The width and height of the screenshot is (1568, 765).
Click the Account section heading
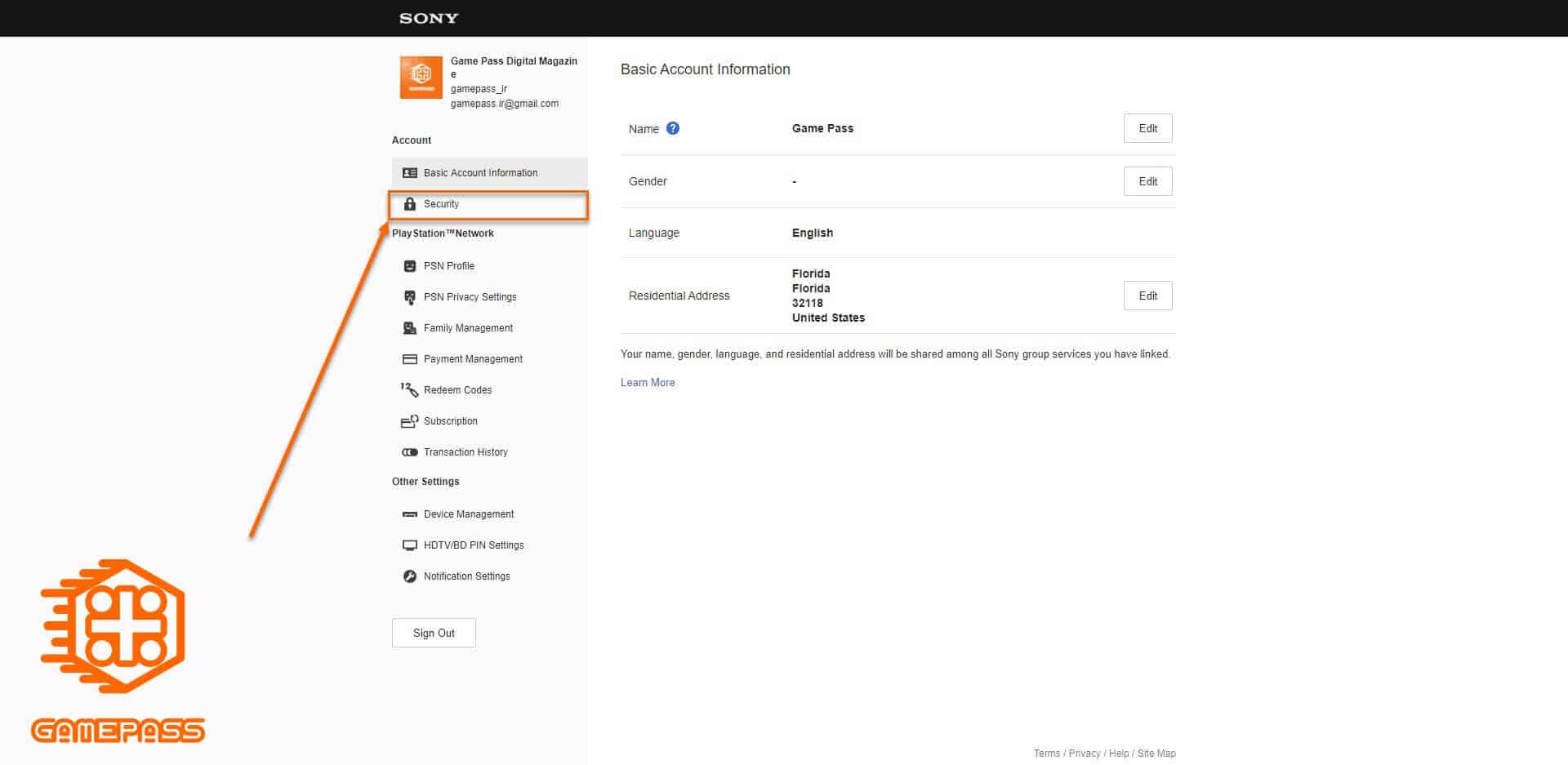coord(412,140)
